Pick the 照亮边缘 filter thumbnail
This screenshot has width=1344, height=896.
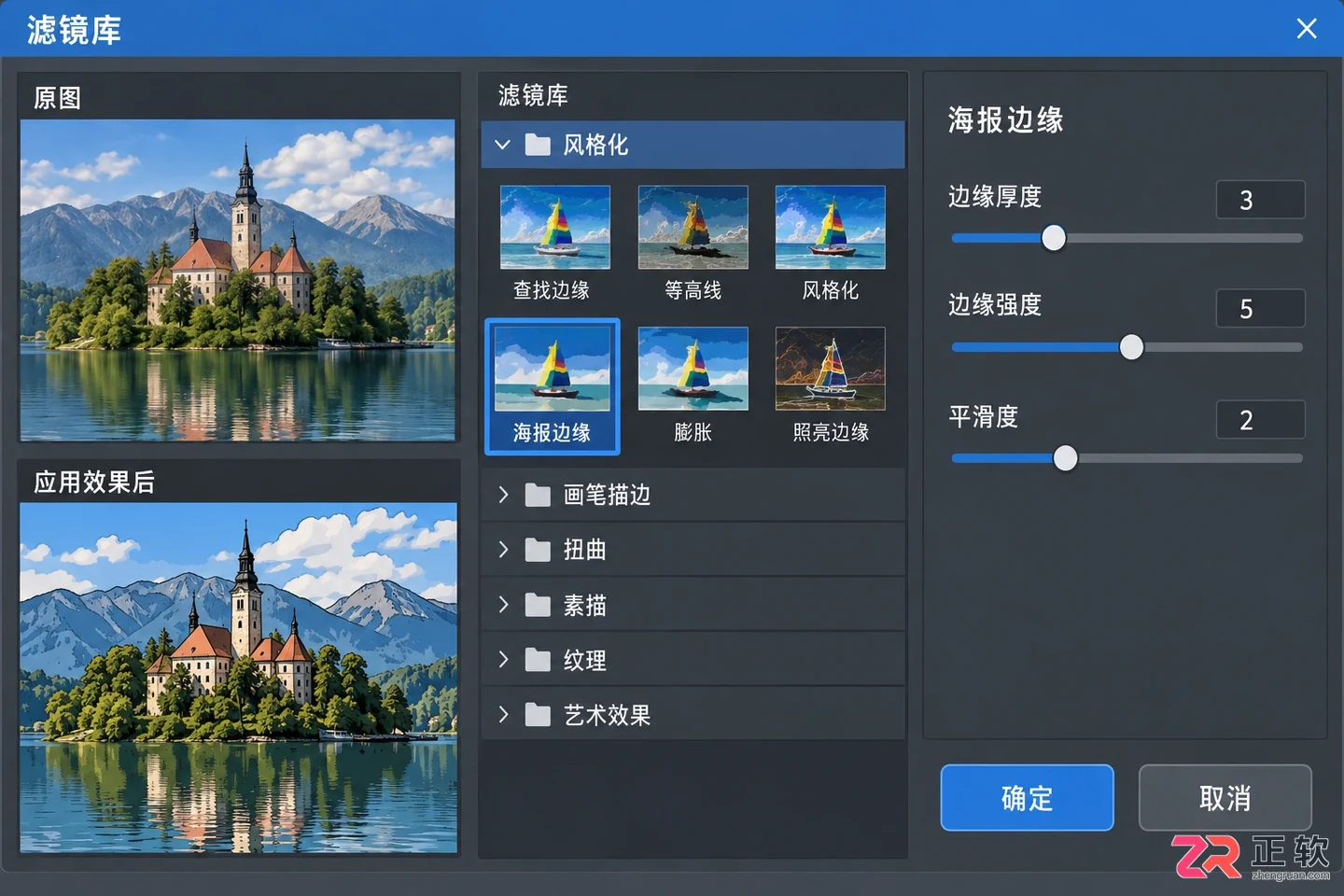coord(830,369)
